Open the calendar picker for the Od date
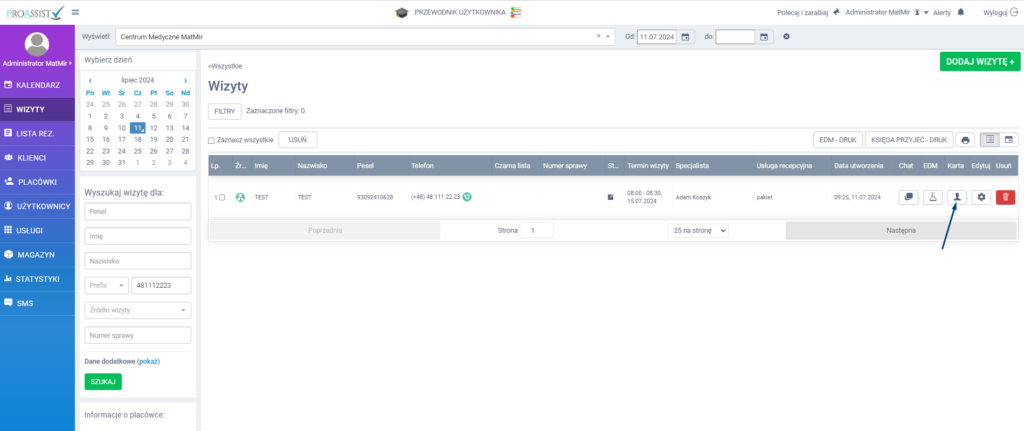 (687, 37)
